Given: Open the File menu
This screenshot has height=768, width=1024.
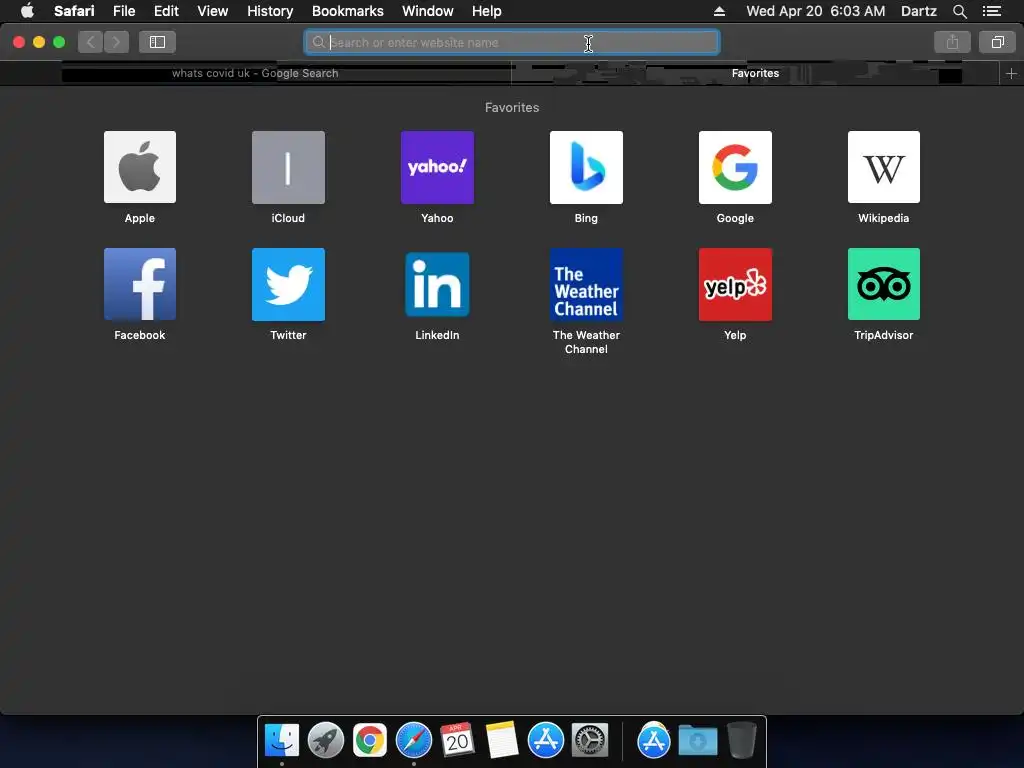Looking at the screenshot, I should pos(124,11).
